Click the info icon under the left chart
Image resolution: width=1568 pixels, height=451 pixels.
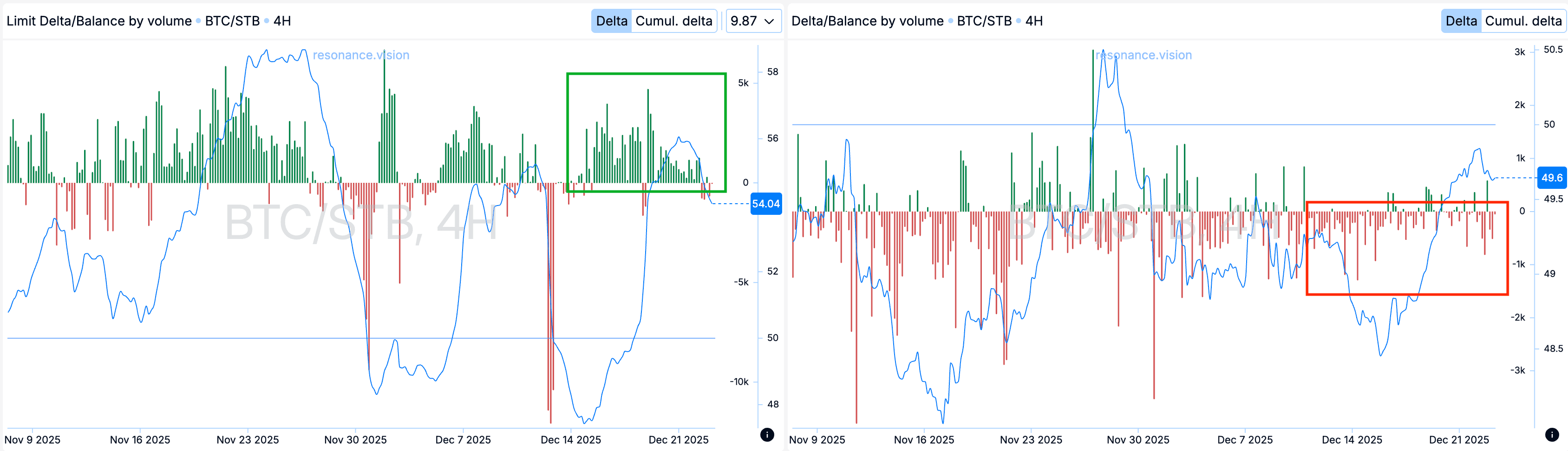[x=767, y=435]
